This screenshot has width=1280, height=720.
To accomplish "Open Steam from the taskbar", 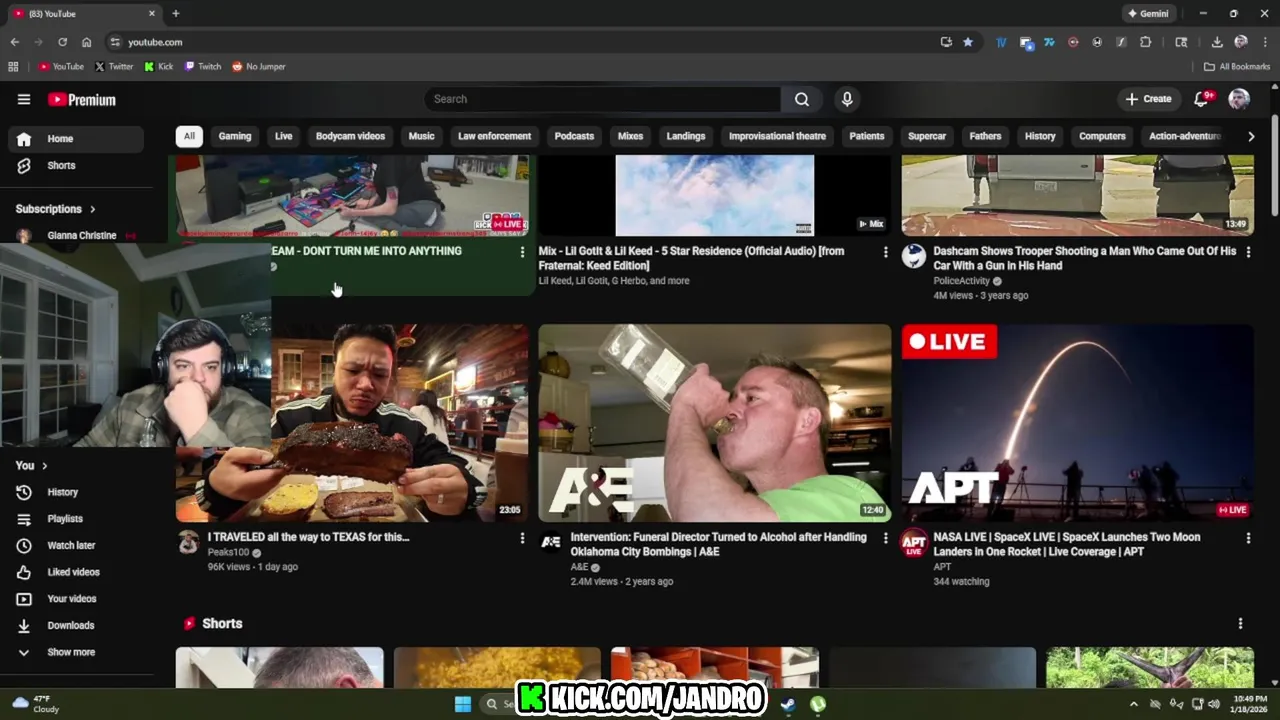I will click(788, 704).
